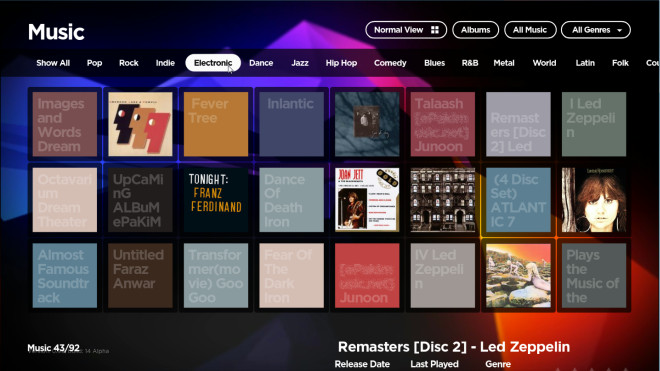Open the Untitled Faraz Anwar tile
The height and width of the screenshot is (371, 660).
point(140,275)
